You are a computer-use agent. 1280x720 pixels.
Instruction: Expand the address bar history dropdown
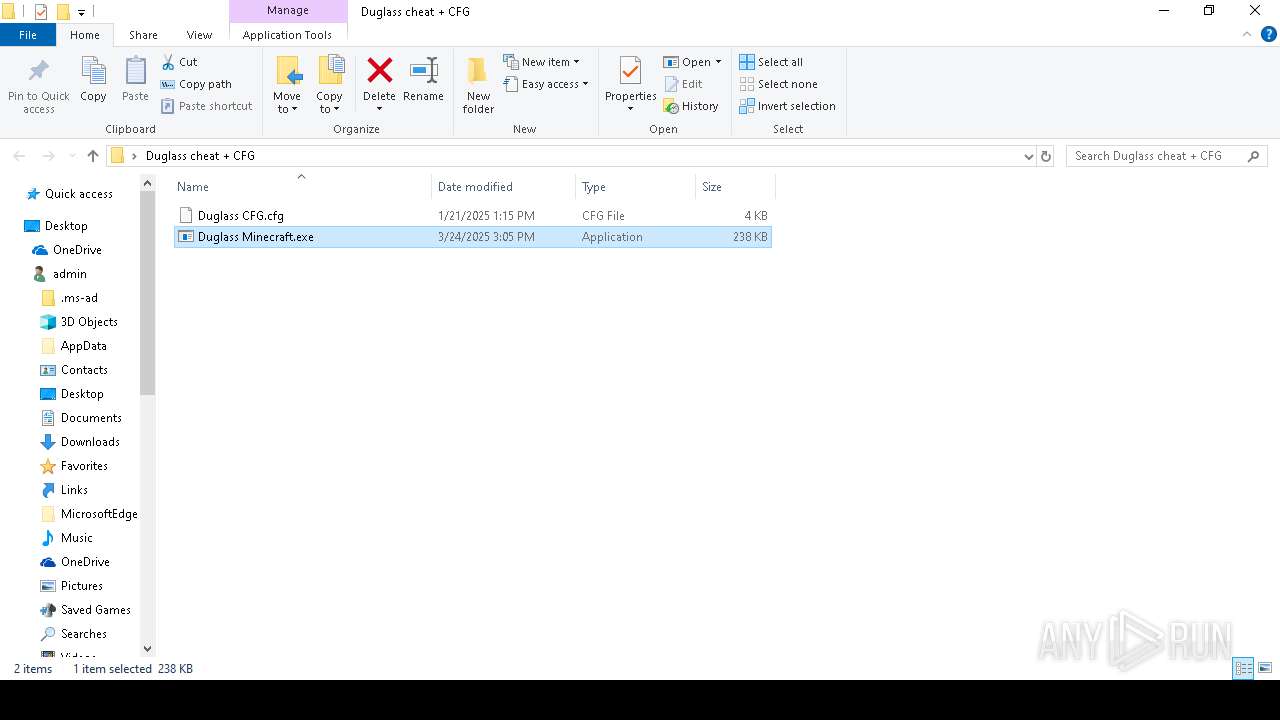point(1028,156)
